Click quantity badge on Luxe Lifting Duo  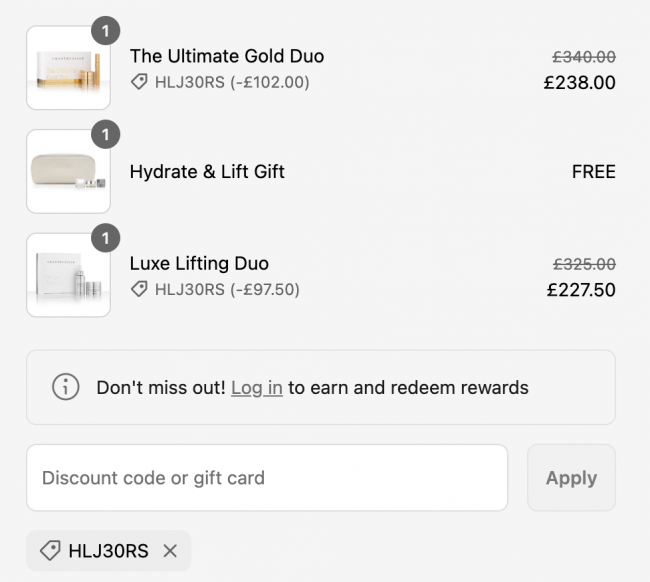pos(105,238)
